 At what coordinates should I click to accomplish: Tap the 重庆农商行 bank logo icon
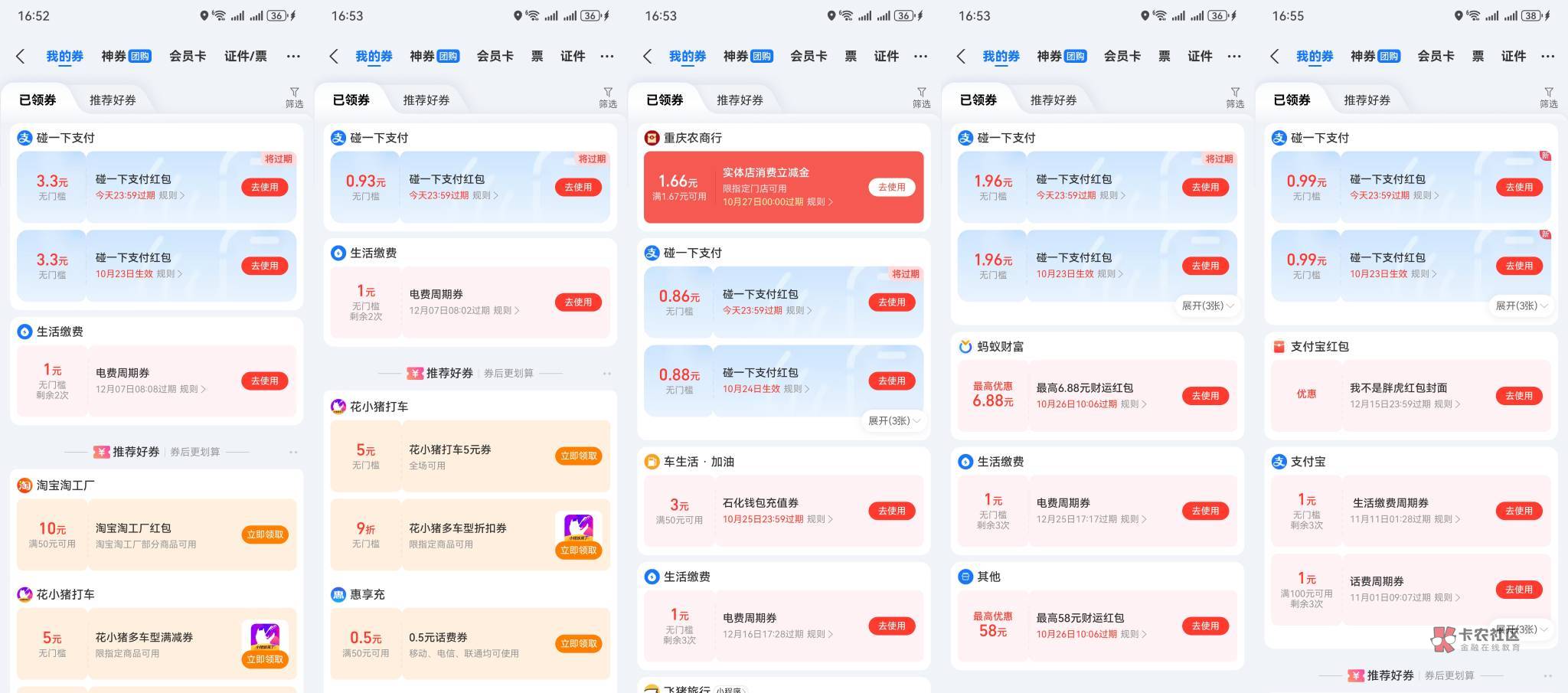652,138
